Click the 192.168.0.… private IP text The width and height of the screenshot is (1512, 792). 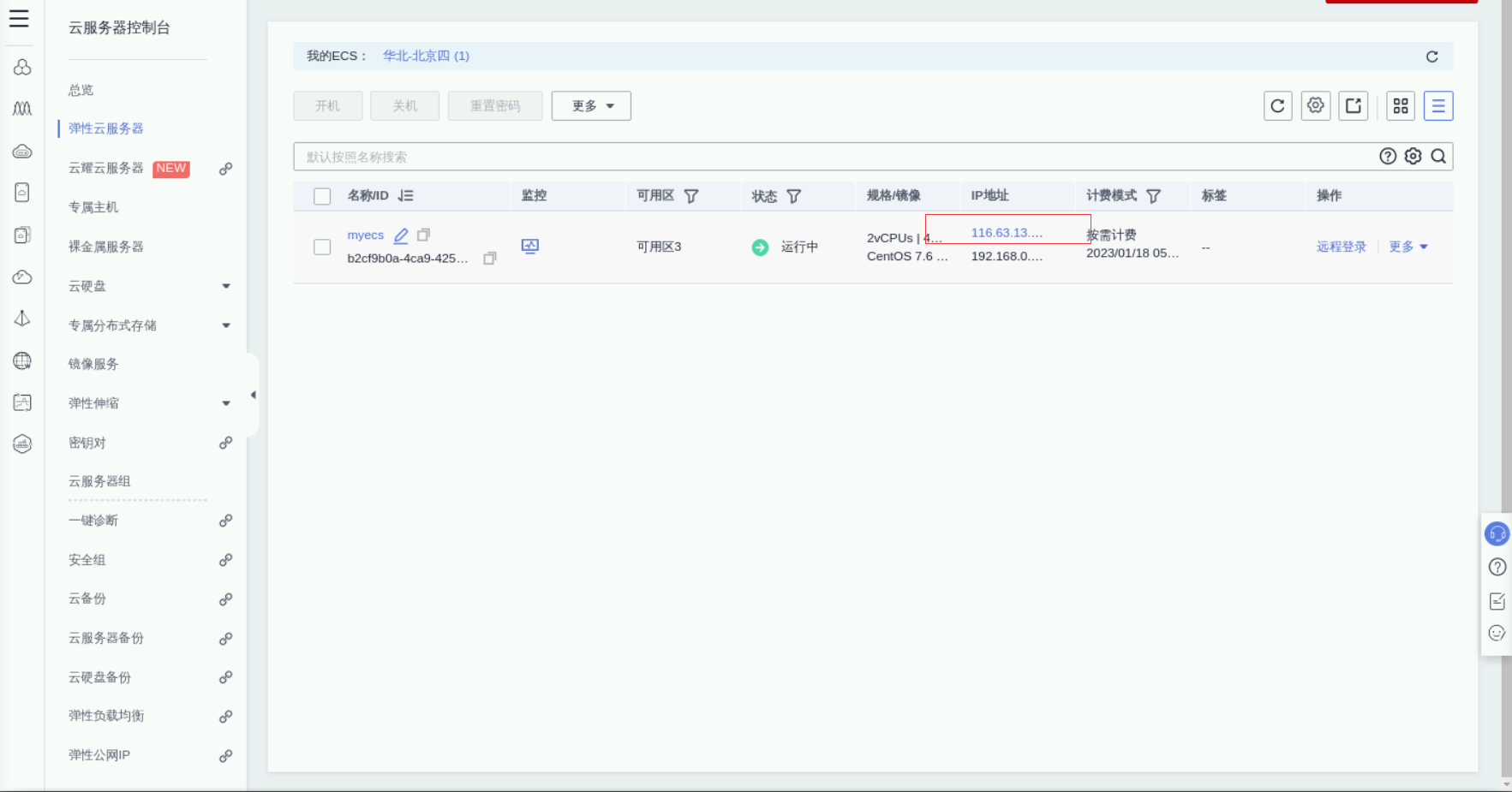1007,256
